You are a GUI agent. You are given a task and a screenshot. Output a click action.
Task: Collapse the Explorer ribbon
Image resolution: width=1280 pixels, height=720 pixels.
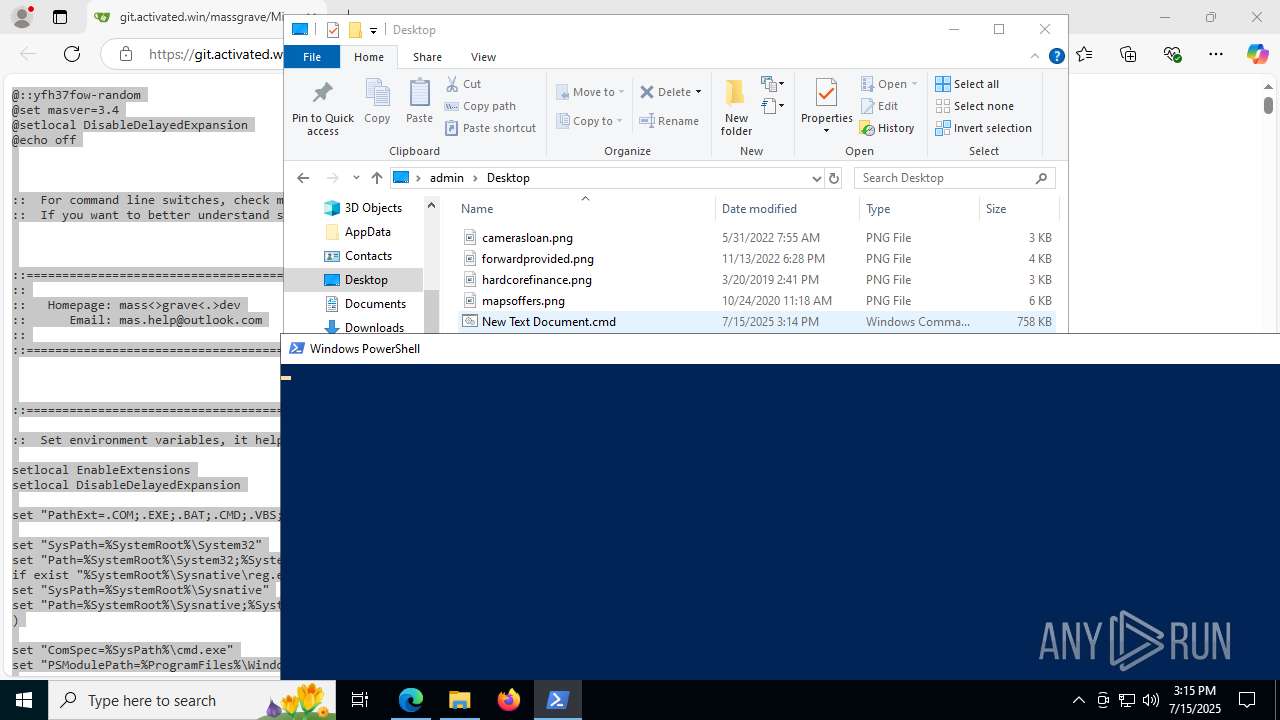1036,57
